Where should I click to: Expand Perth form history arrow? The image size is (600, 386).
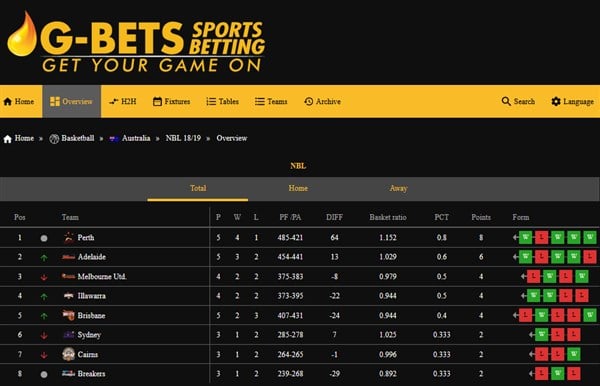(515, 238)
